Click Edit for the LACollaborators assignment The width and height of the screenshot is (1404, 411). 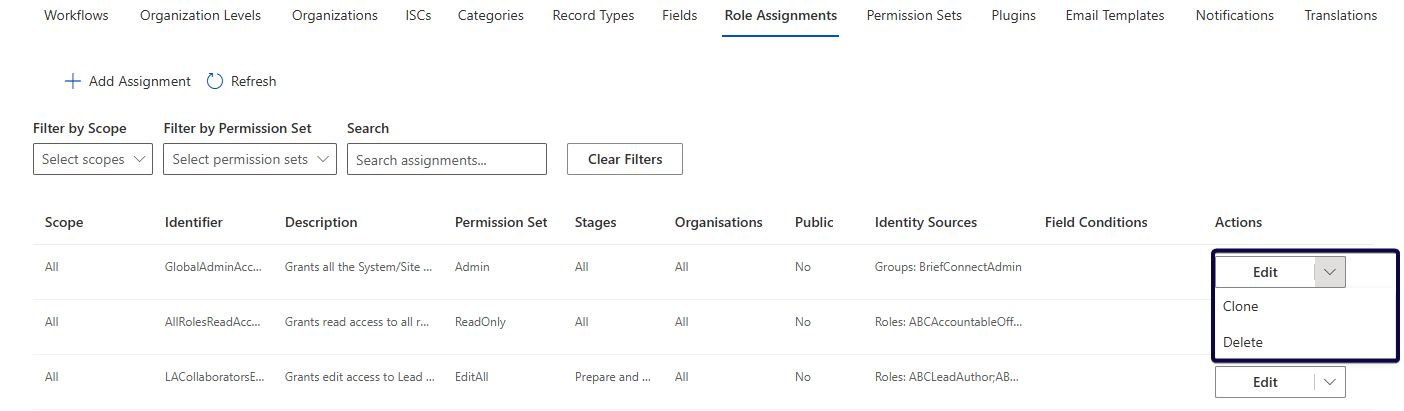(1265, 382)
